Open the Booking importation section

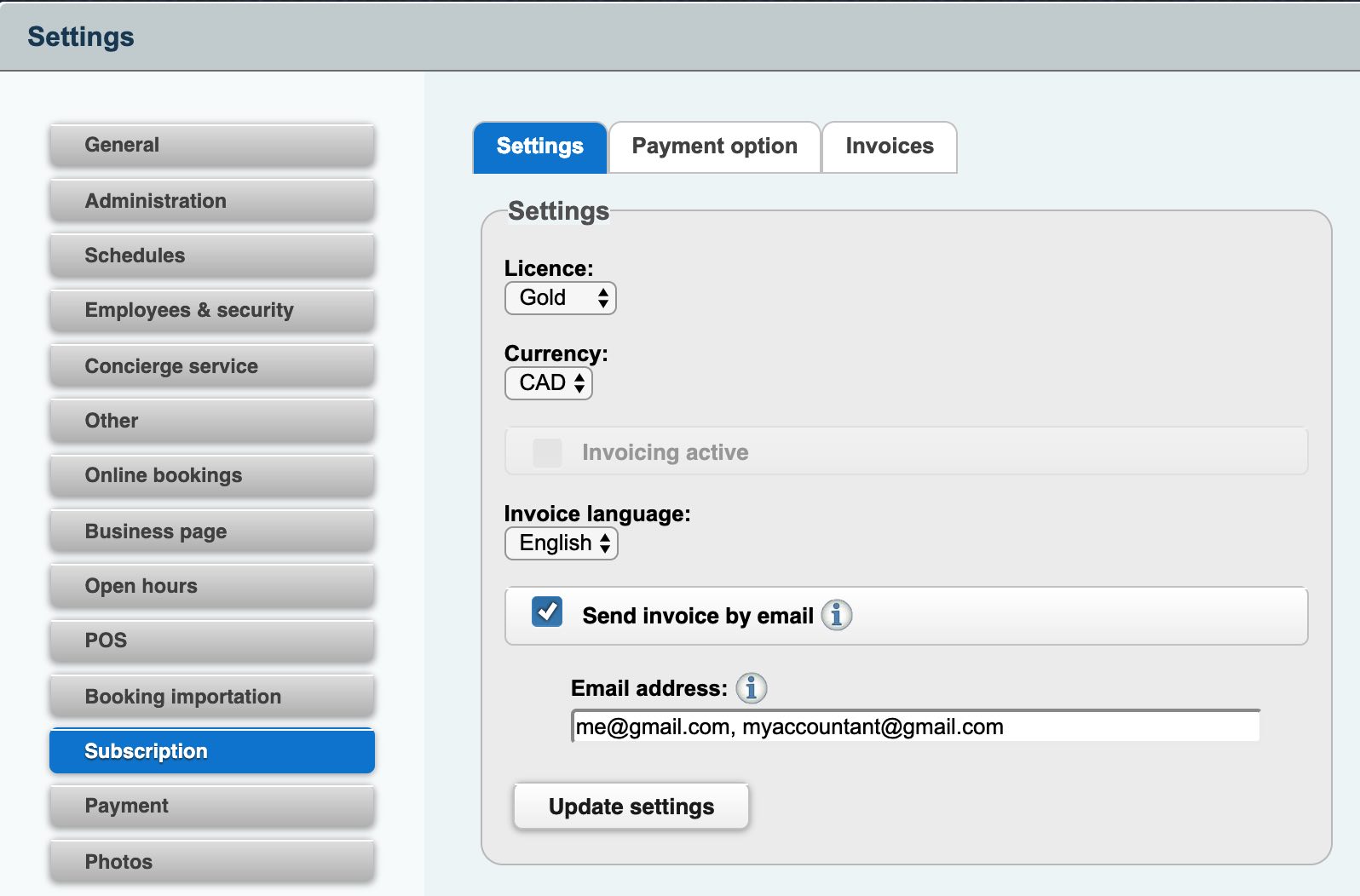coord(212,698)
